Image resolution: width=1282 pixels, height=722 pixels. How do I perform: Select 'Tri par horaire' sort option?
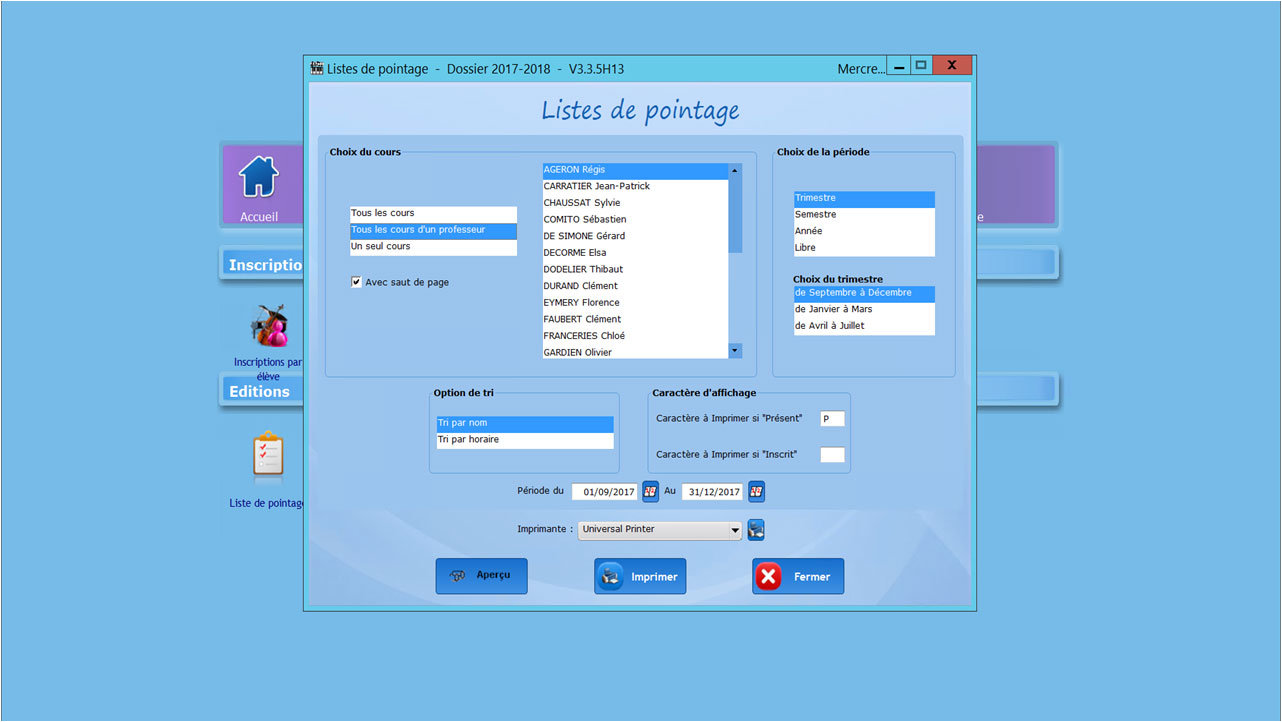[x=525, y=440]
